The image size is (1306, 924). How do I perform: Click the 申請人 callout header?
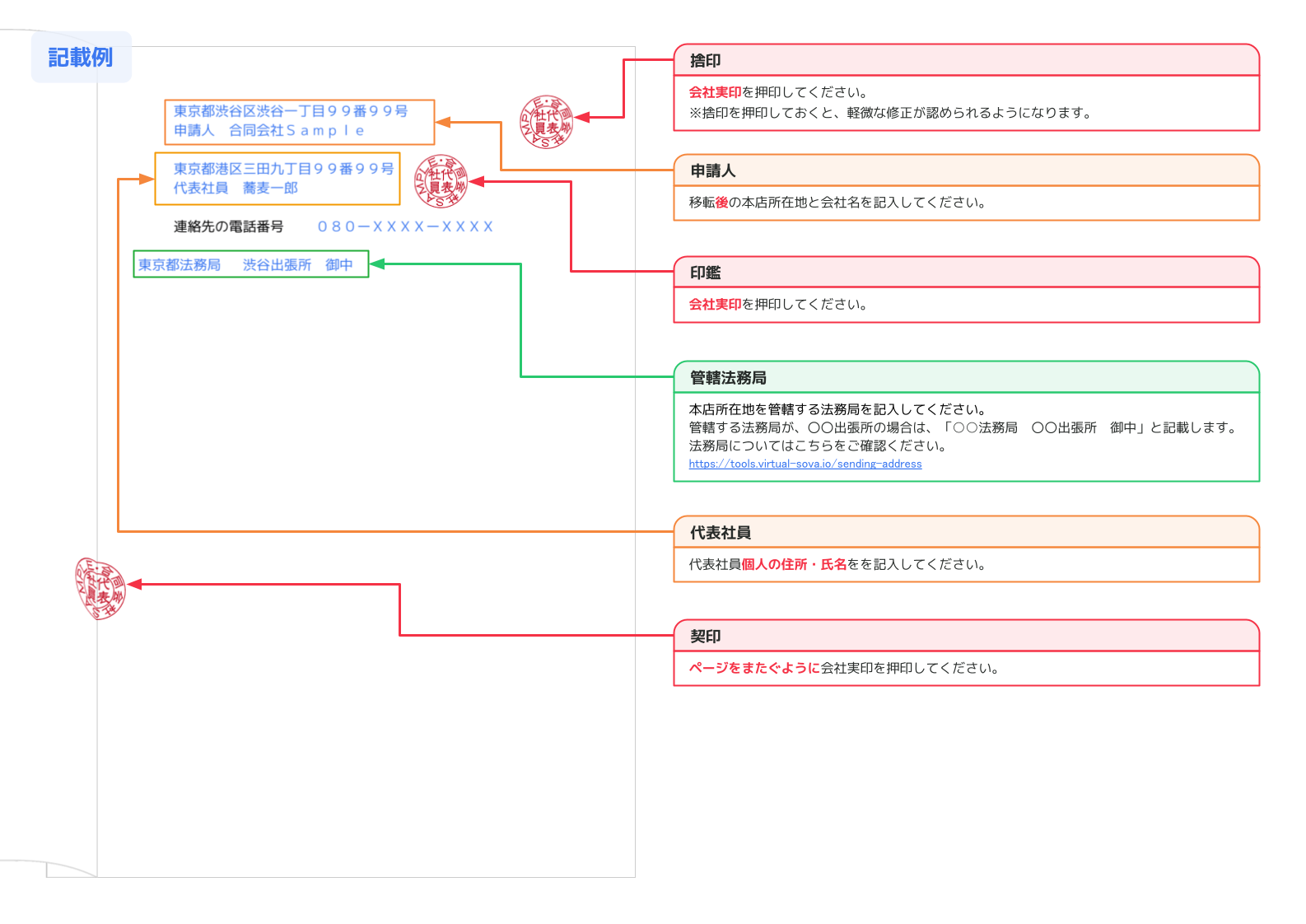(967, 170)
